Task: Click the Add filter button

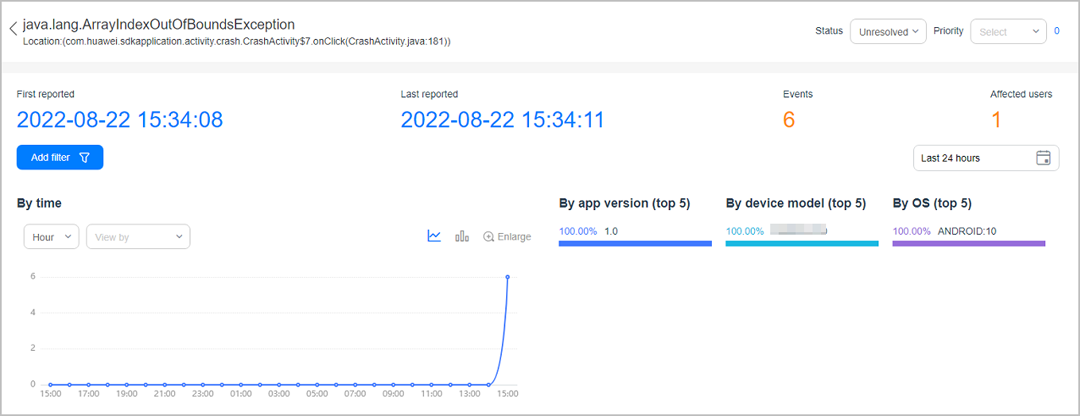Action: (x=60, y=157)
